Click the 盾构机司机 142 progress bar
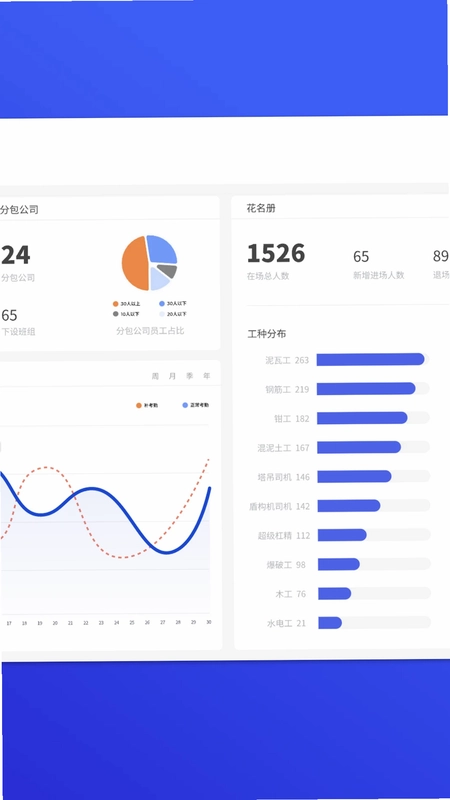This screenshot has height=800, width=450. (373, 506)
